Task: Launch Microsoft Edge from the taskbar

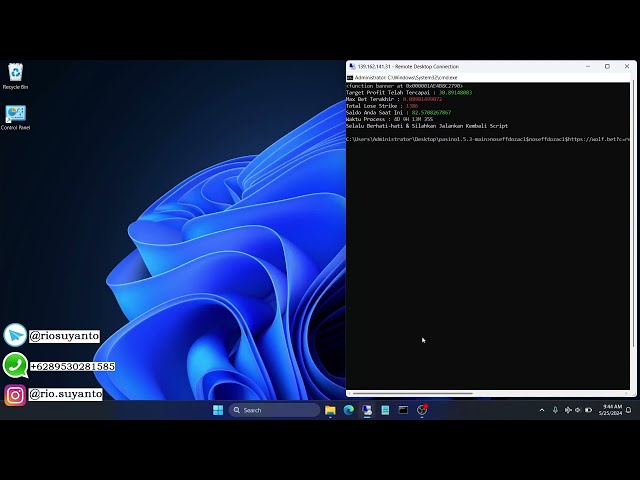Action: point(349,410)
